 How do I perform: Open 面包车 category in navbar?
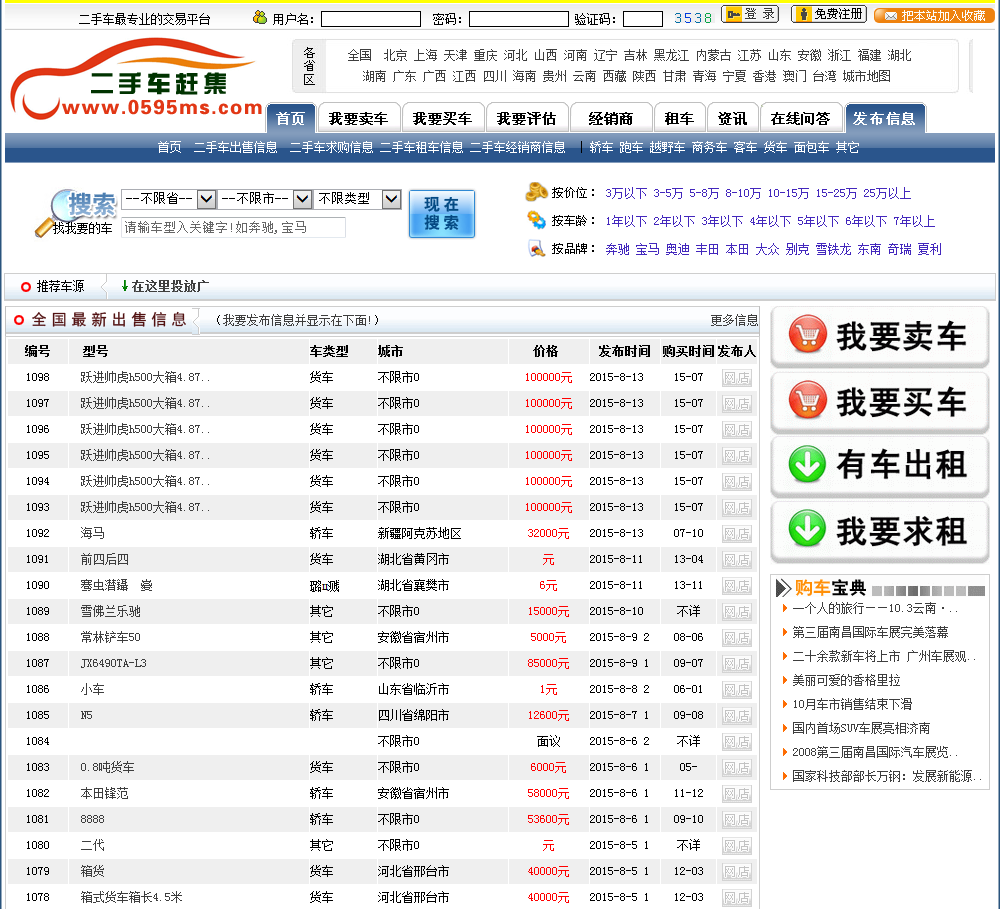tap(811, 148)
